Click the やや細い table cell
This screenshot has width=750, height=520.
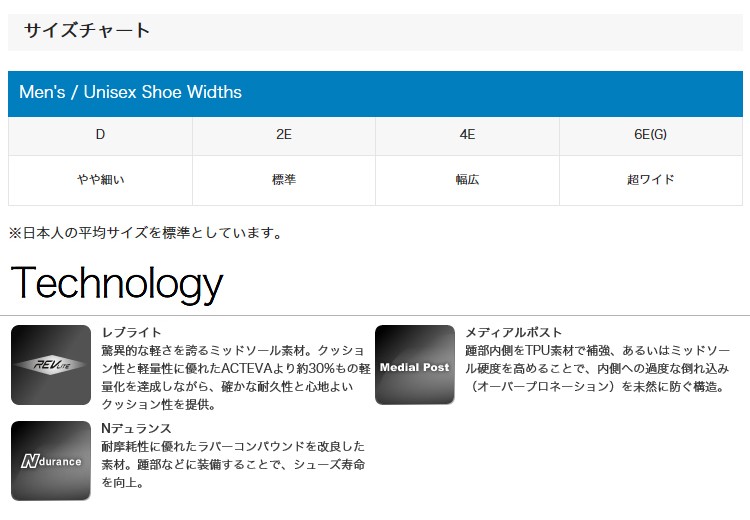pyautogui.click(x=100, y=180)
